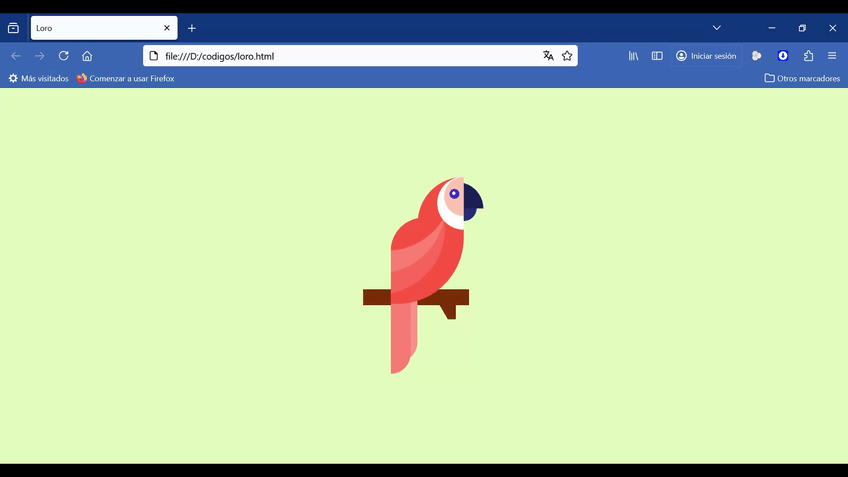Open Más visitados bookmarks folder
The width and height of the screenshot is (848, 477).
(x=38, y=78)
